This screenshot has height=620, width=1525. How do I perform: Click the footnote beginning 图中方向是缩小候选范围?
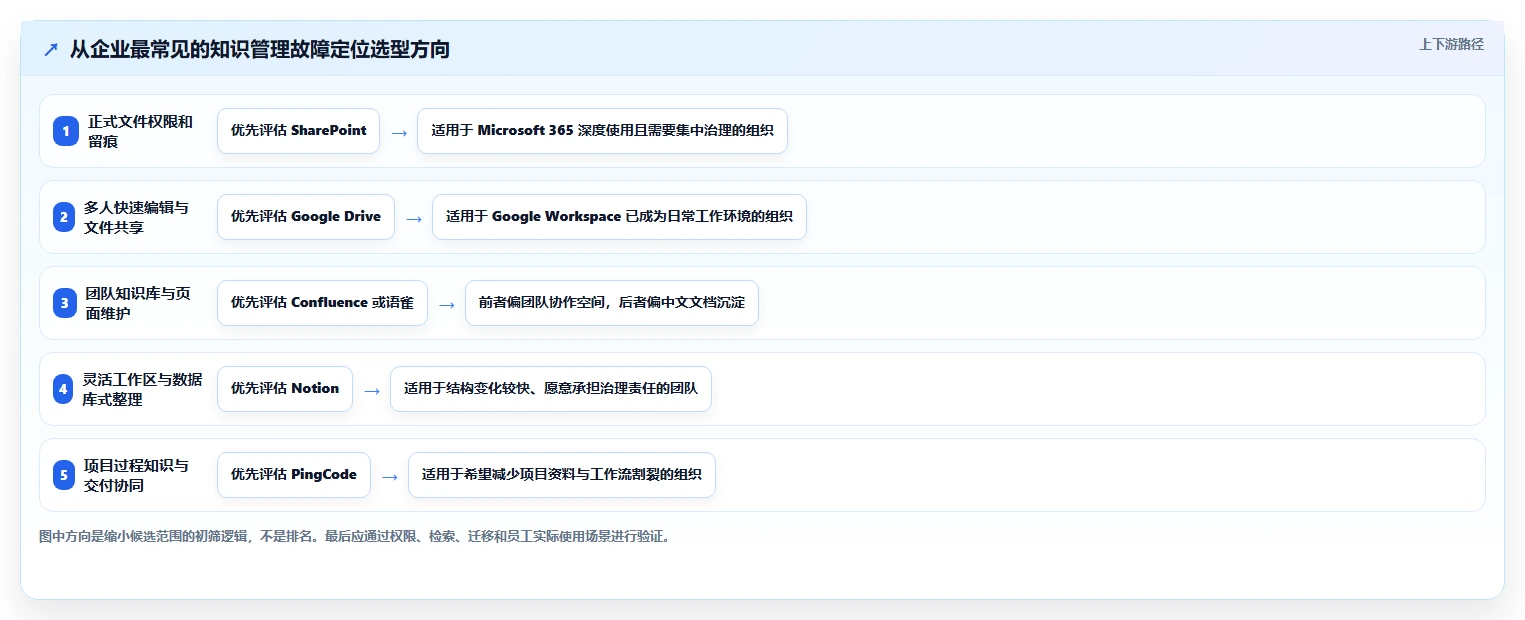355,536
